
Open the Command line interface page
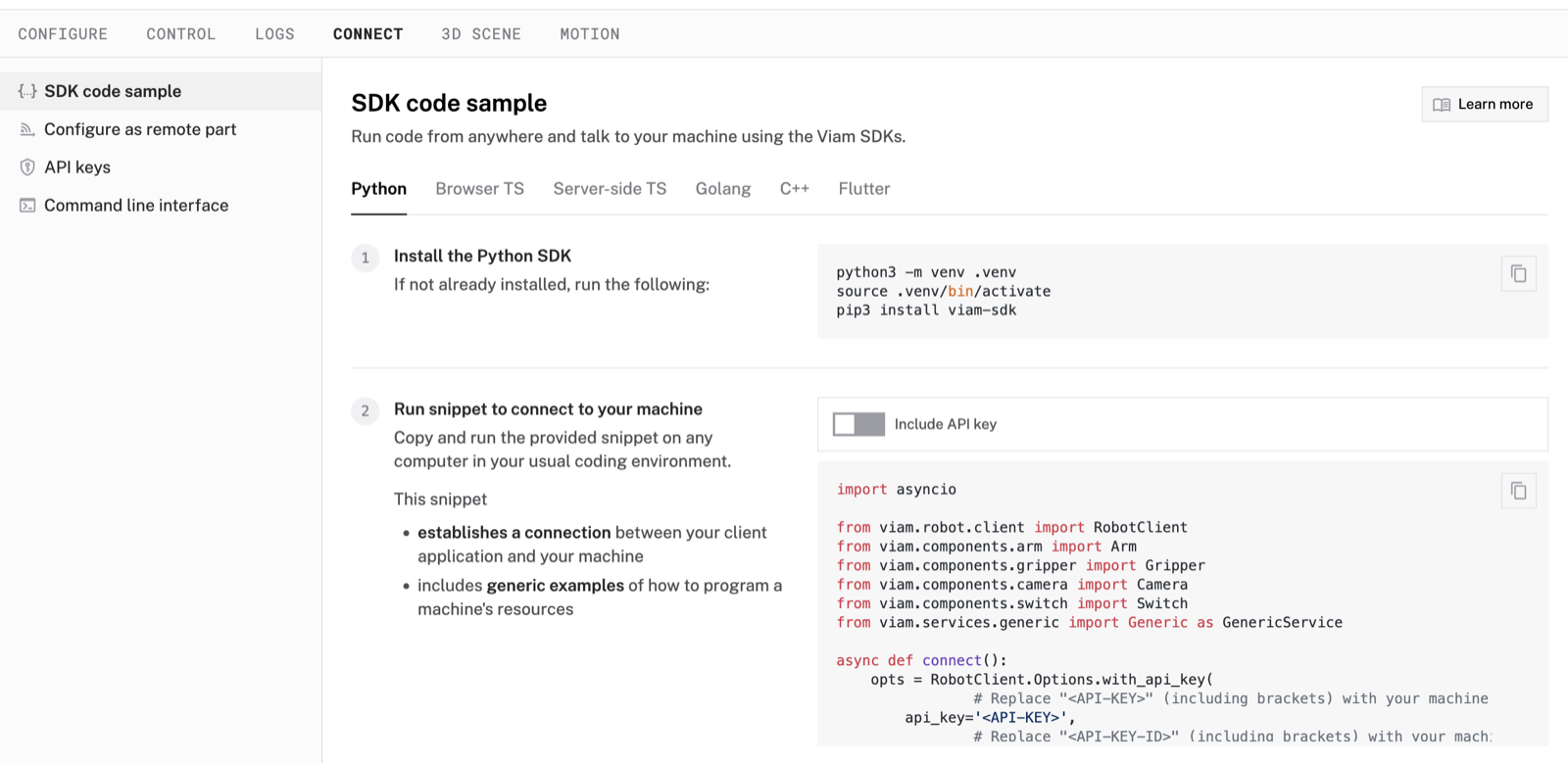(161, 206)
